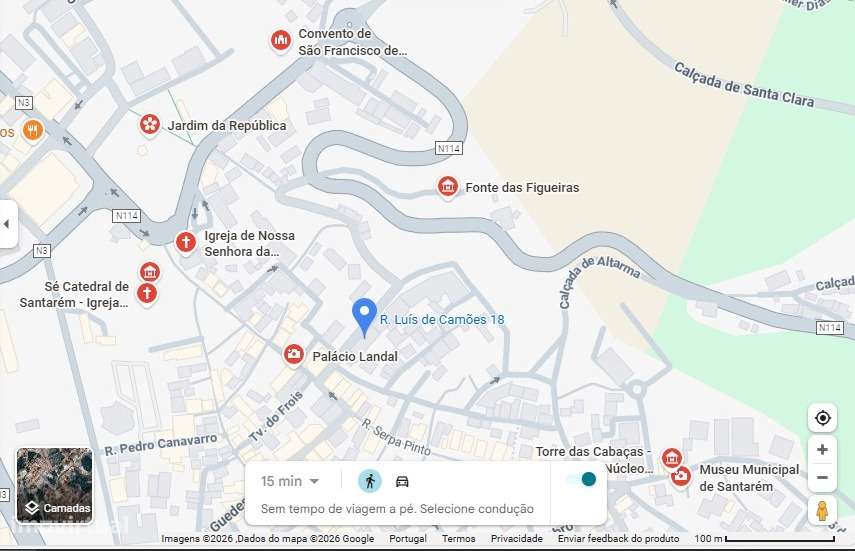Zoom in with the plus button

point(822,450)
